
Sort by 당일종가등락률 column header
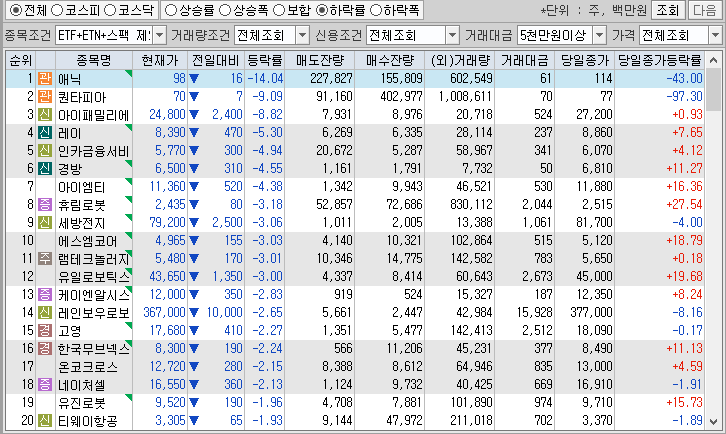coord(660,60)
